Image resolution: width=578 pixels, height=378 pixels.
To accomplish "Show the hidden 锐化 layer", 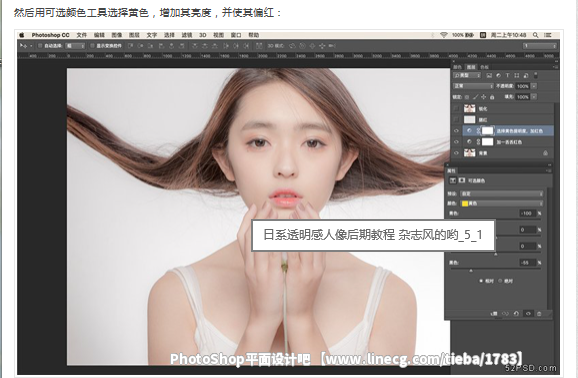I will (x=456, y=108).
